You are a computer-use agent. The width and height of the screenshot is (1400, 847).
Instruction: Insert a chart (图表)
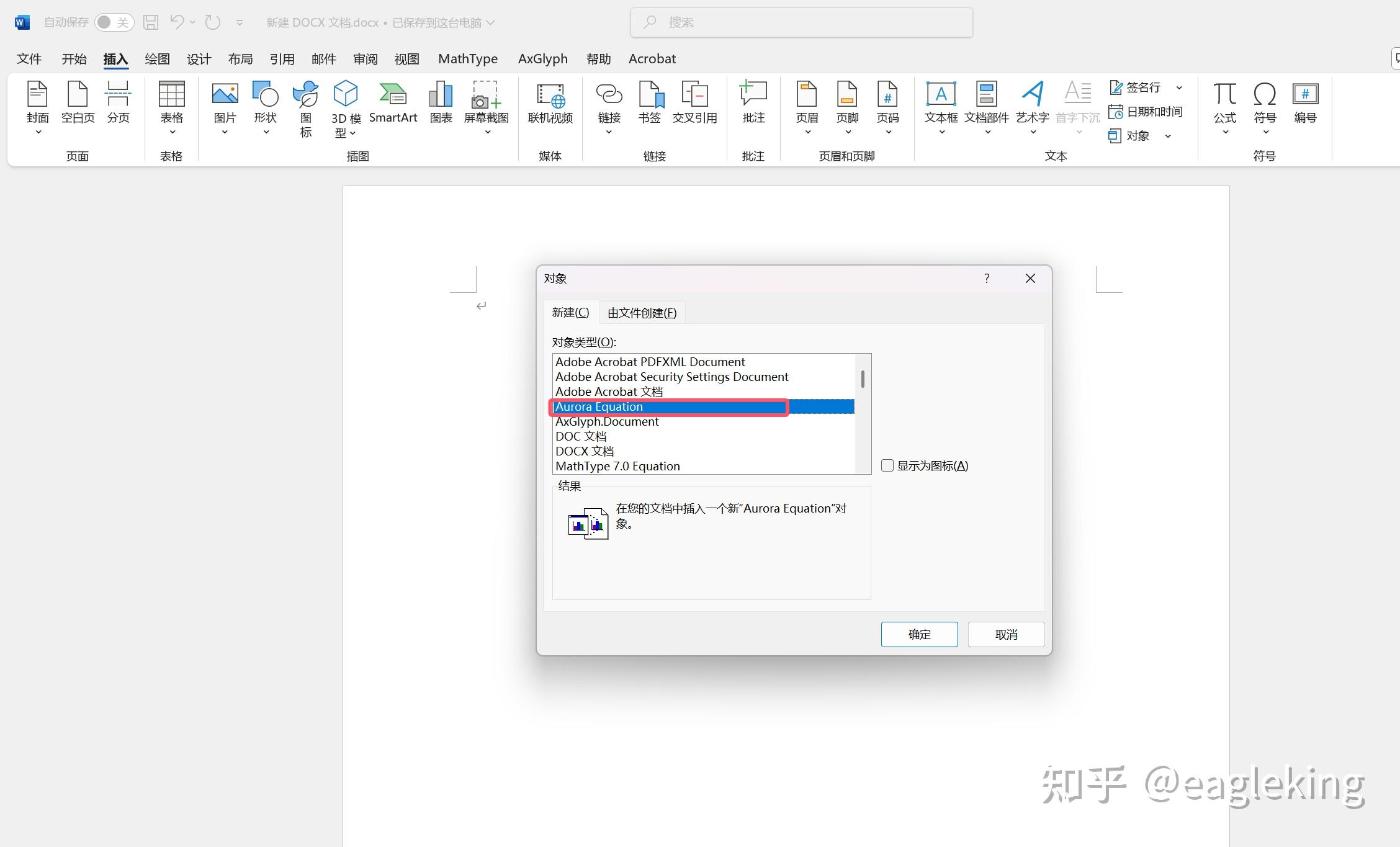click(x=441, y=103)
